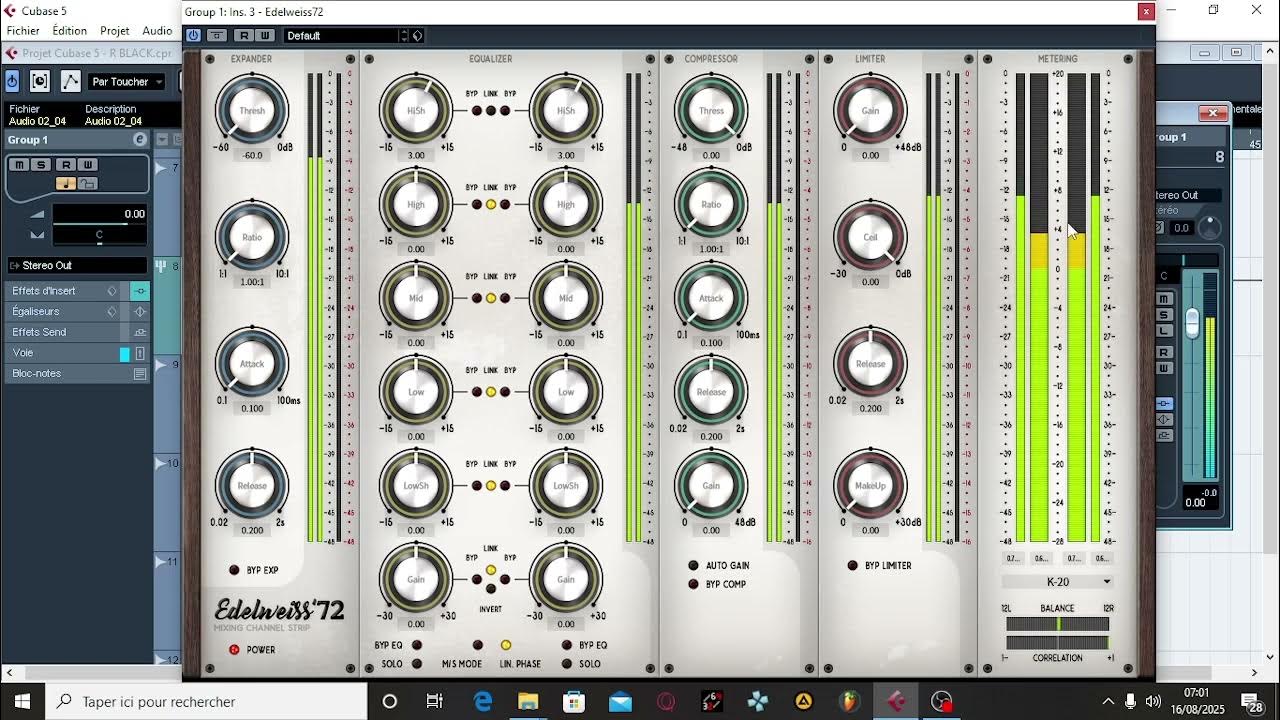
Task: Open Microsoft Edge from taskbar
Action: pyautogui.click(x=483, y=701)
